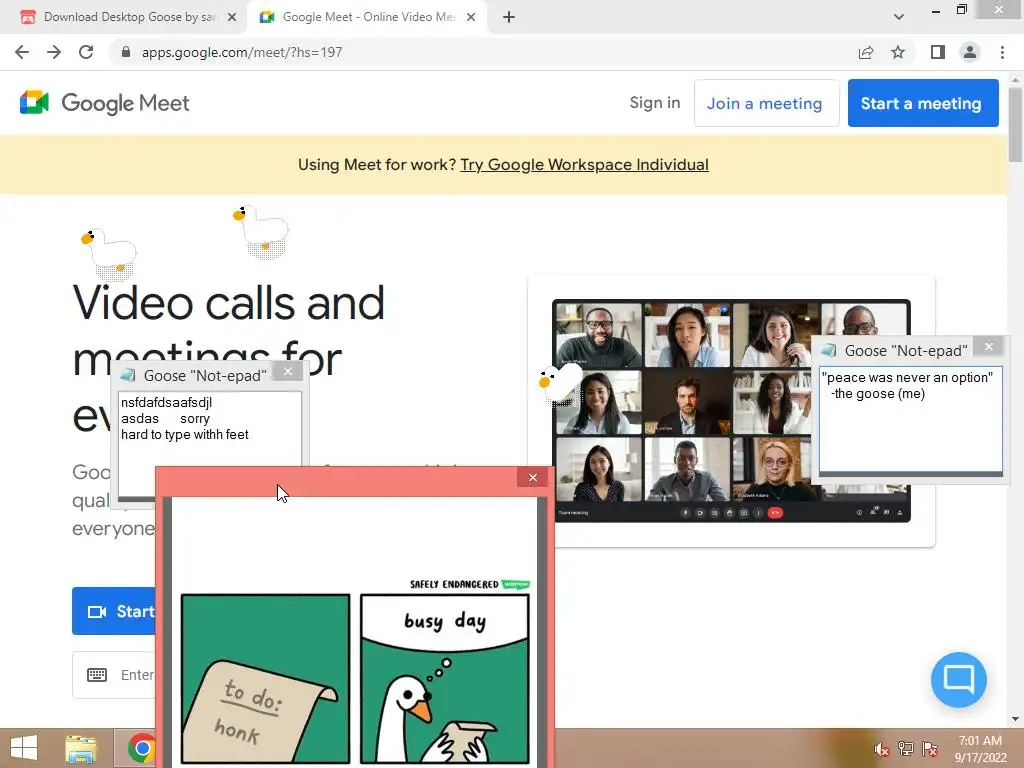This screenshot has height=768, width=1024.
Task: Open the browser side panel icon
Action: pos(938,52)
